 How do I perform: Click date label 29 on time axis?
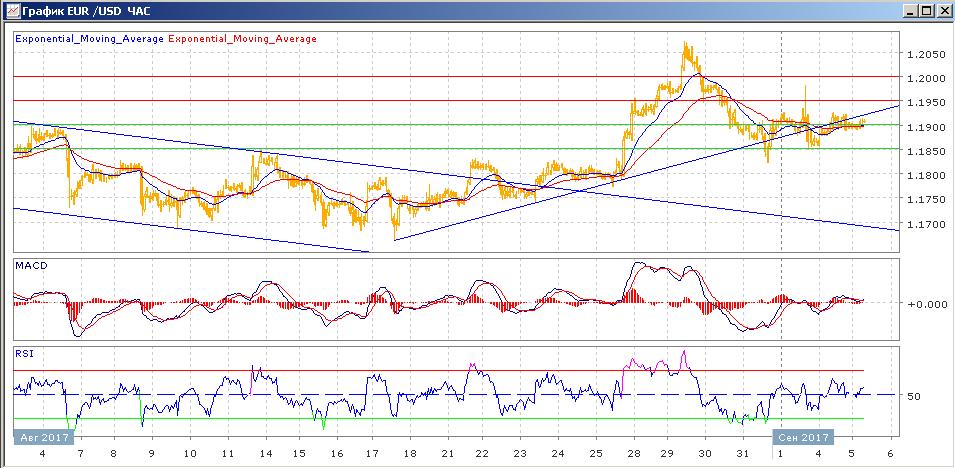[667, 454]
